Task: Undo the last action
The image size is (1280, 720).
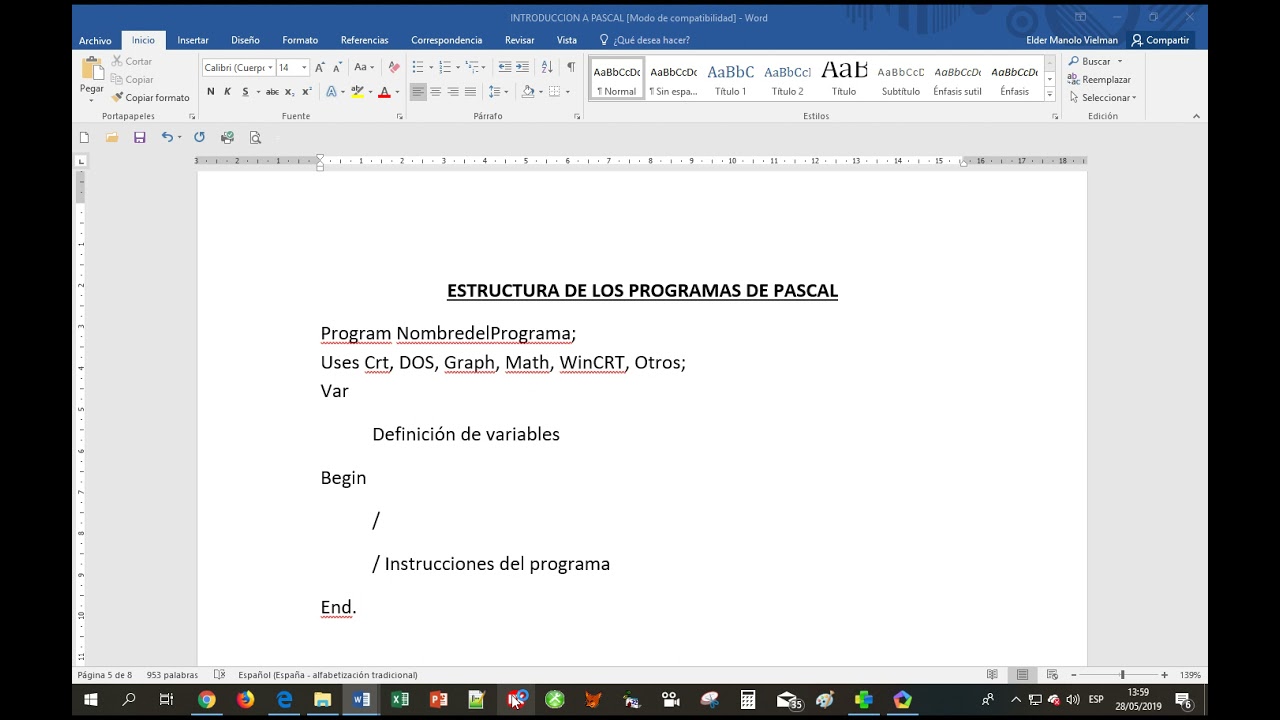Action: click(167, 138)
